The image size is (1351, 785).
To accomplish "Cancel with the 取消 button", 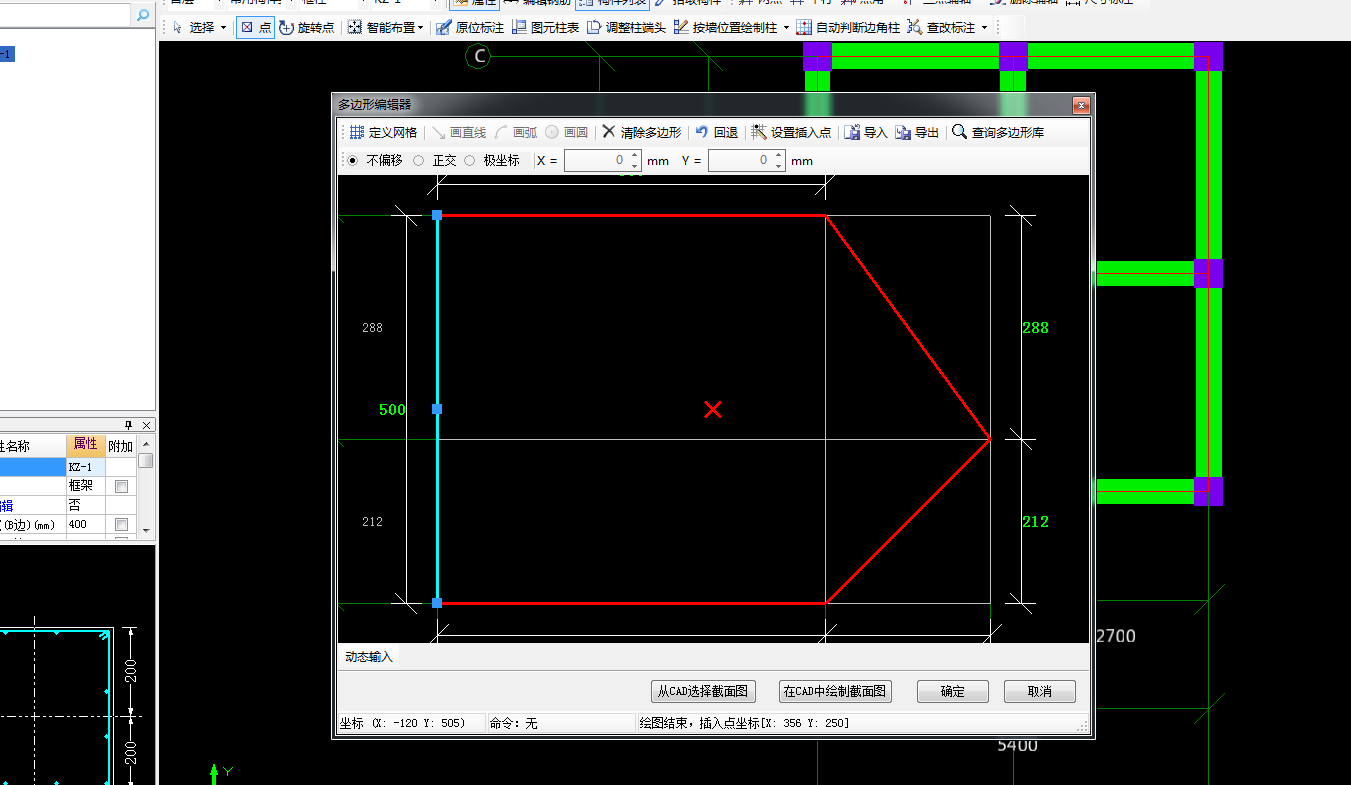I will click(1040, 691).
